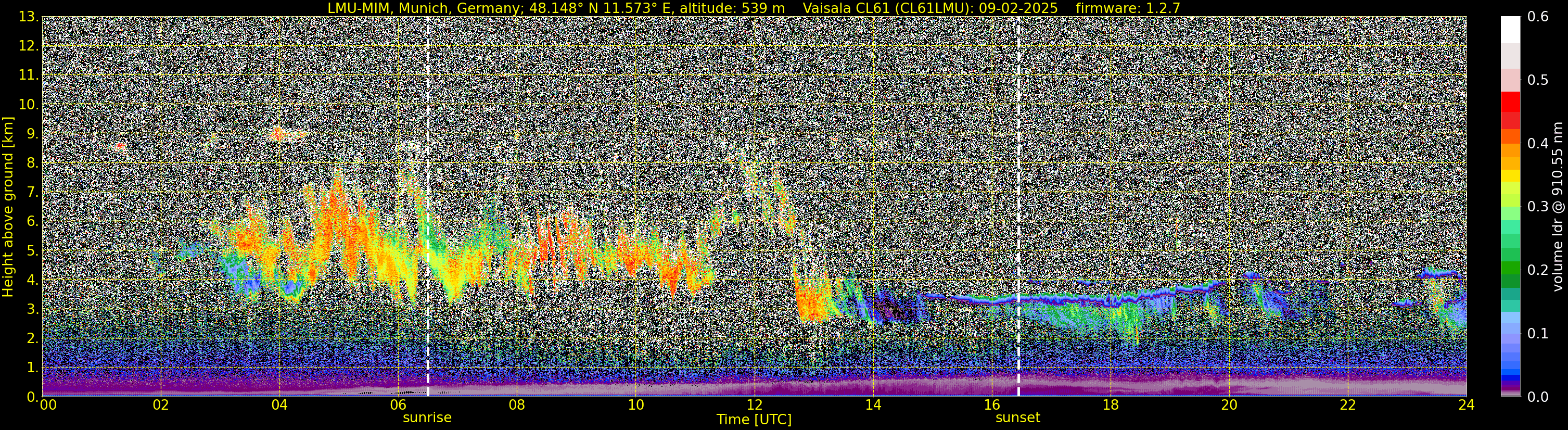Click the colorbar value label '0.1'
The image size is (1568, 430).
(x=1538, y=334)
